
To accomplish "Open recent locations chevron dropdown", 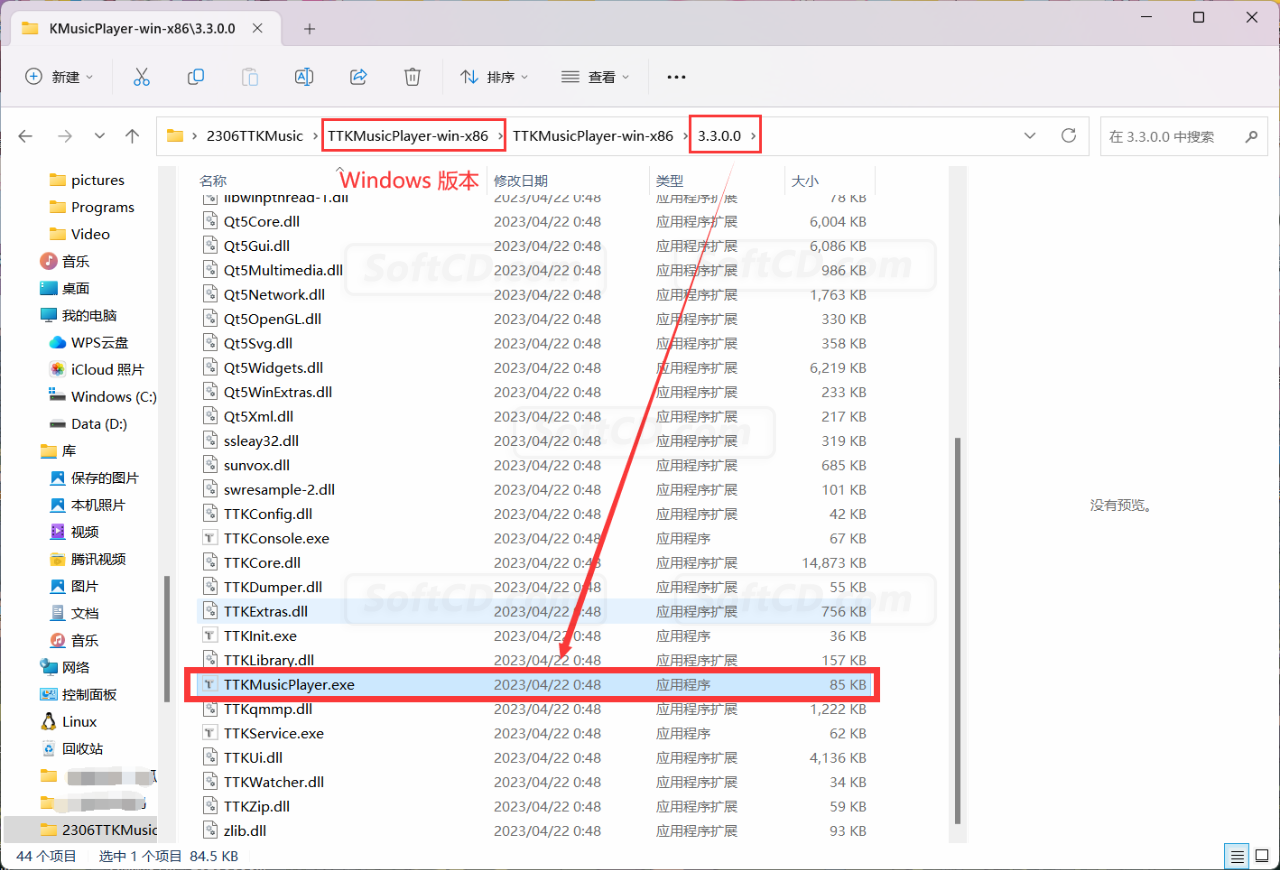I will pos(99,136).
